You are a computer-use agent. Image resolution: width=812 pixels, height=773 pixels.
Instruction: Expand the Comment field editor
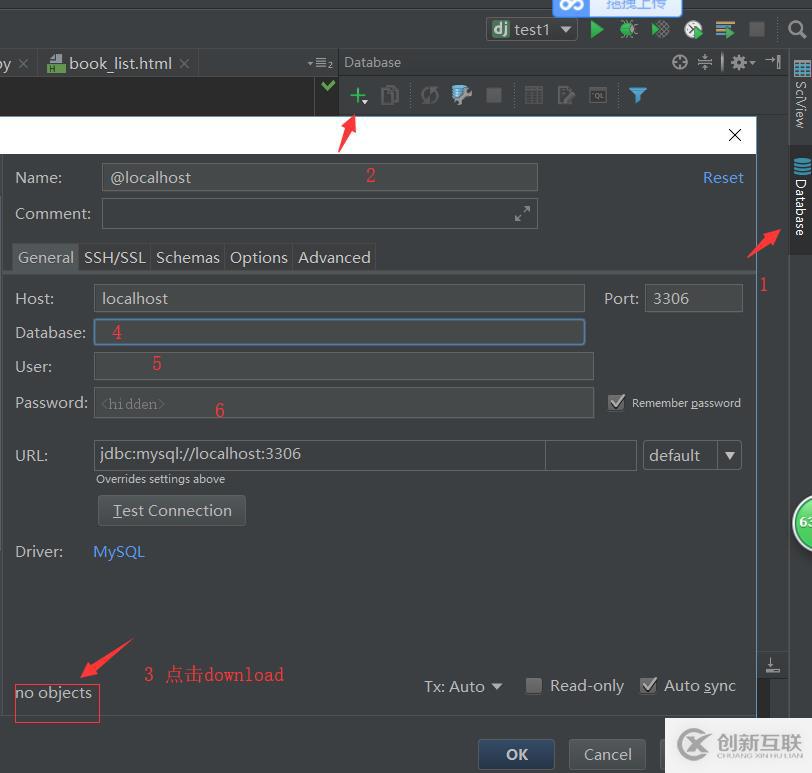[522, 213]
